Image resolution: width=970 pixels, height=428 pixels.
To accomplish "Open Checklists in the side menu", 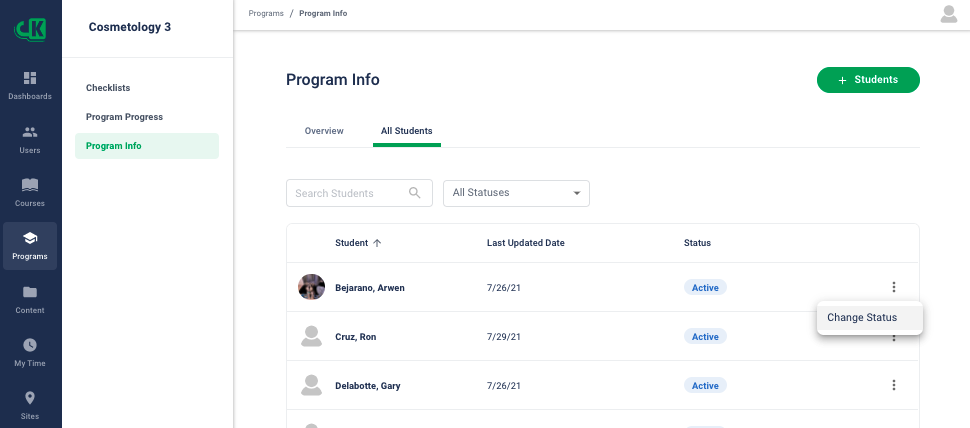I will pyautogui.click(x=108, y=88).
